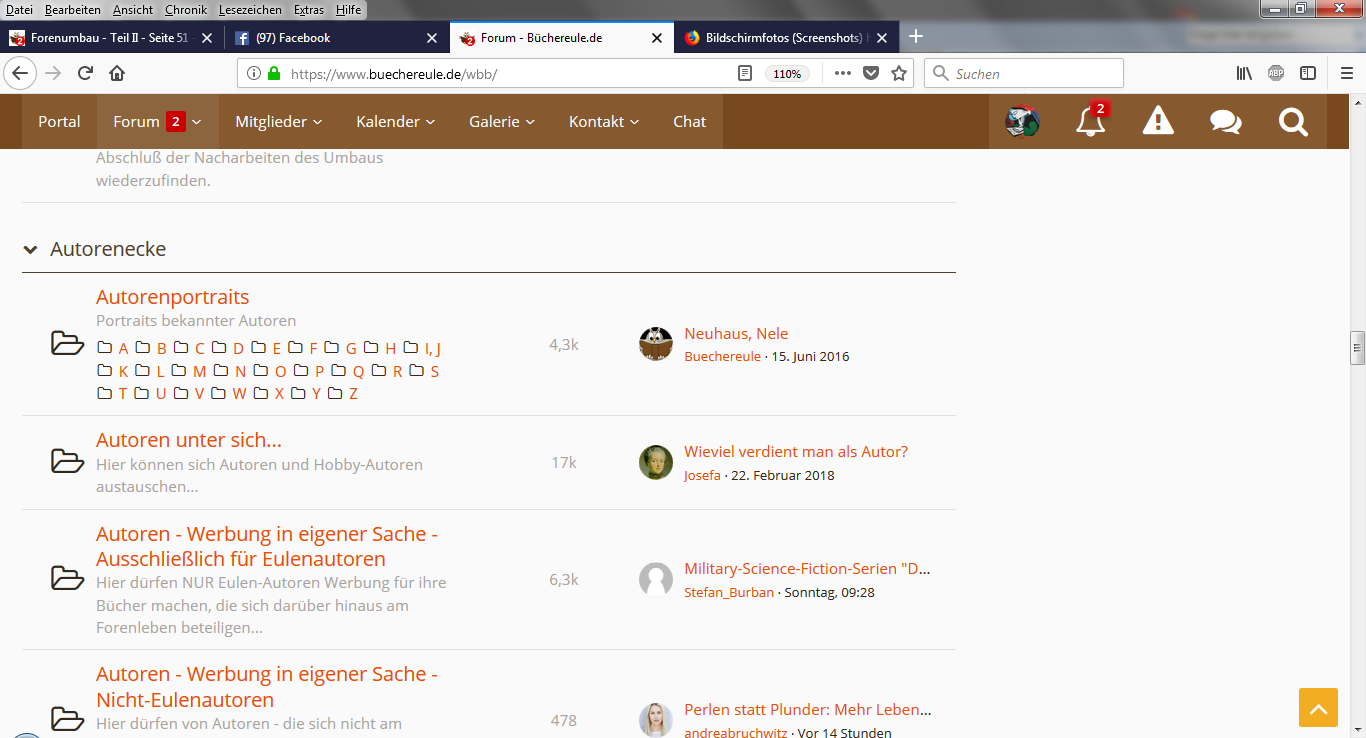The width and height of the screenshot is (1366, 738).
Task: Open the conversations speech bubbles icon
Action: (1225, 122)
